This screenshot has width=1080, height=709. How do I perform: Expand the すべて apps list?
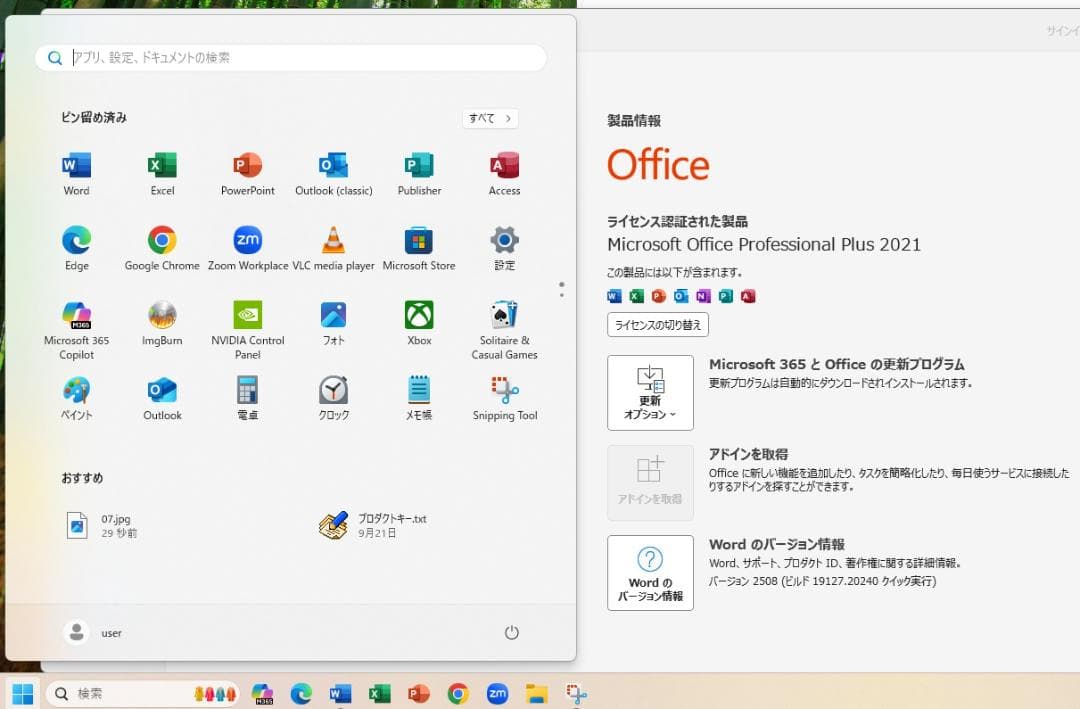pyautogui.click(x=489, y=118)
